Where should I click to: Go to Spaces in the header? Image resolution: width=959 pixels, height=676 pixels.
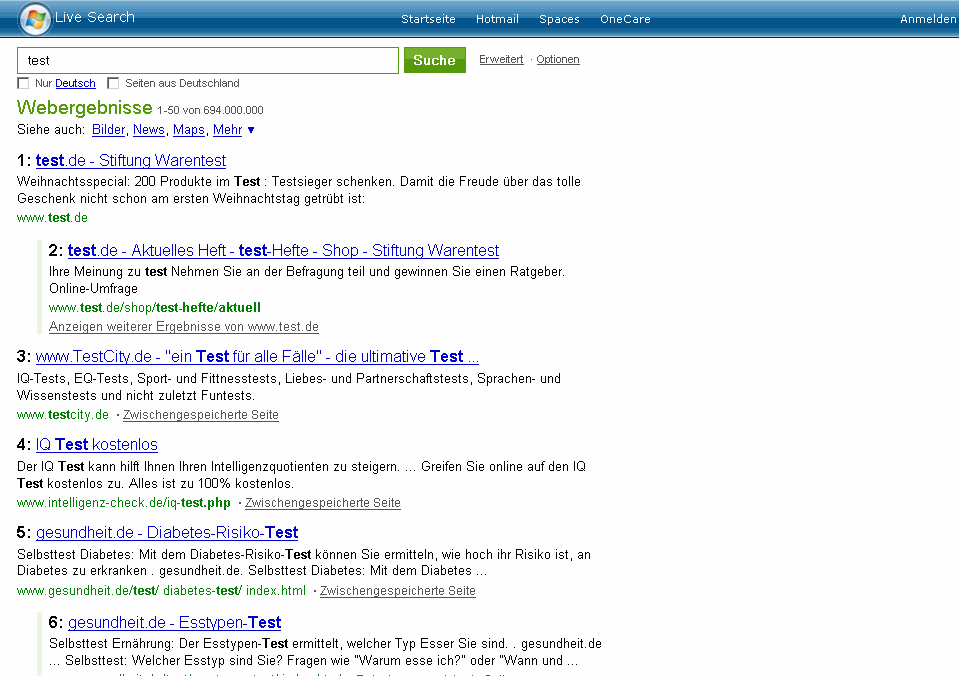tap(559, 19)
